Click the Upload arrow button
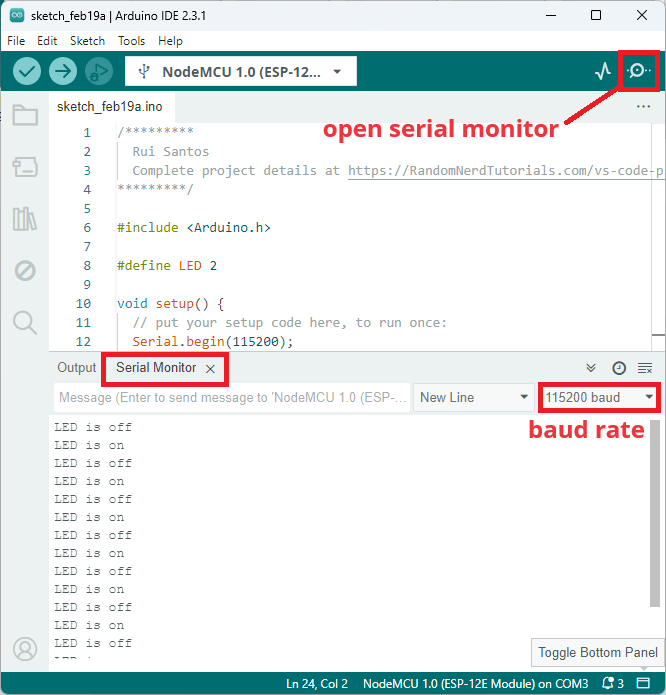This screenshot has width=666, height=695. tap(62, 71)
